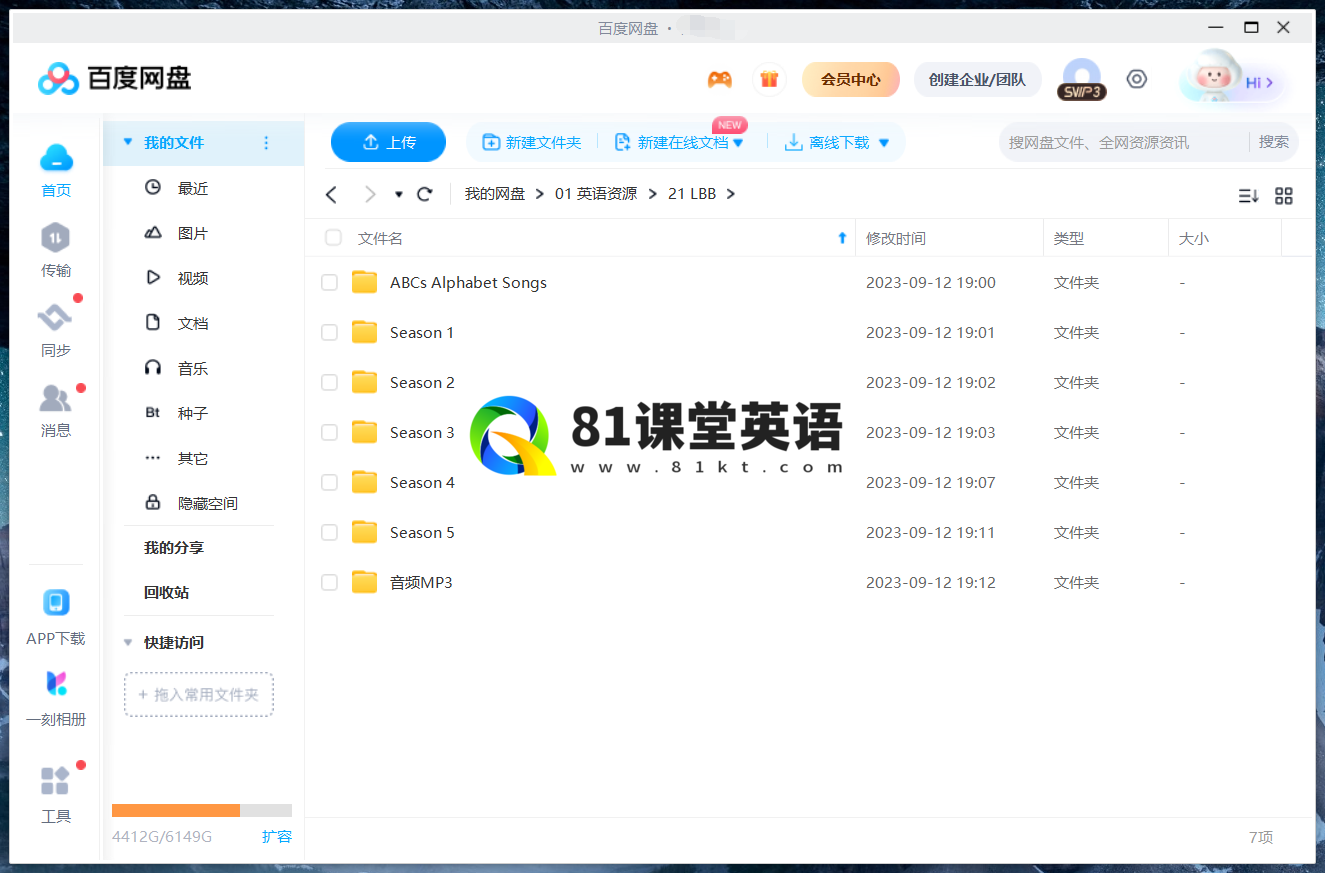Screen dimensions: 1325x873
Task: Select 隐藏空间 in the sidebar
Action: click(x=208, y=503)
